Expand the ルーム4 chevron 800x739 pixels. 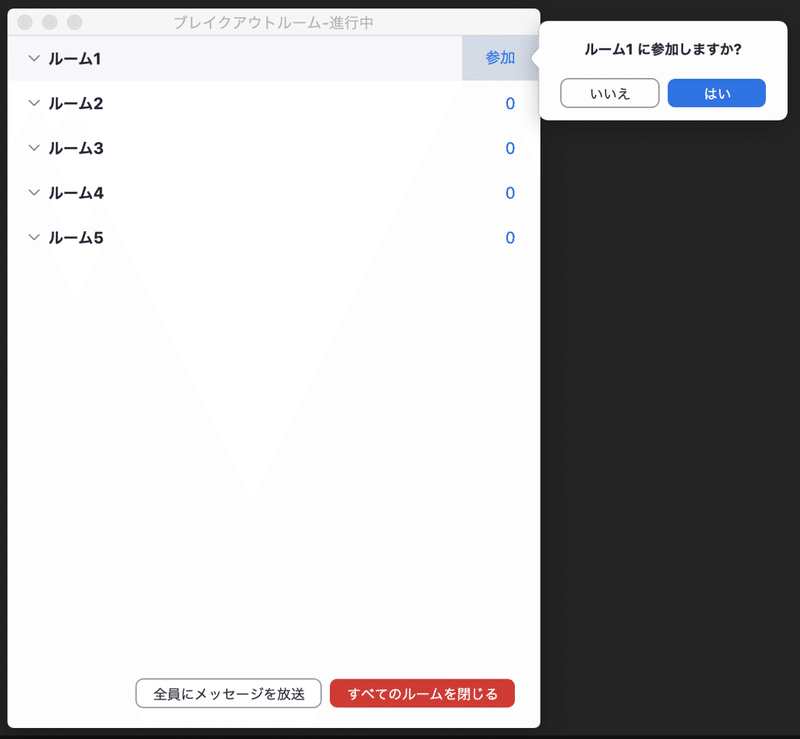click(x=34, y=192)
